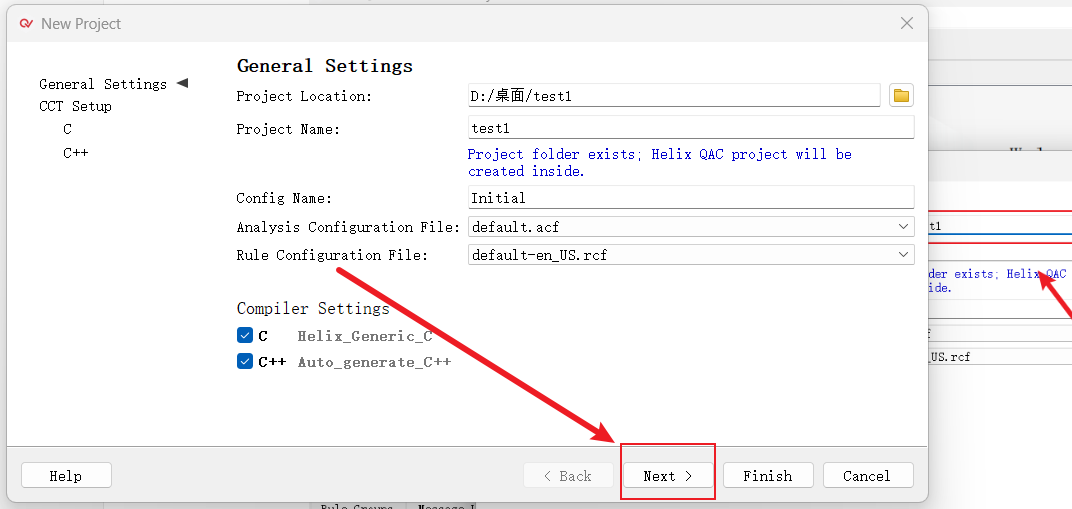Uncheck the C compiler checkbox
The width and height of the screenshot is (1072, 509).
click(245, 335)
